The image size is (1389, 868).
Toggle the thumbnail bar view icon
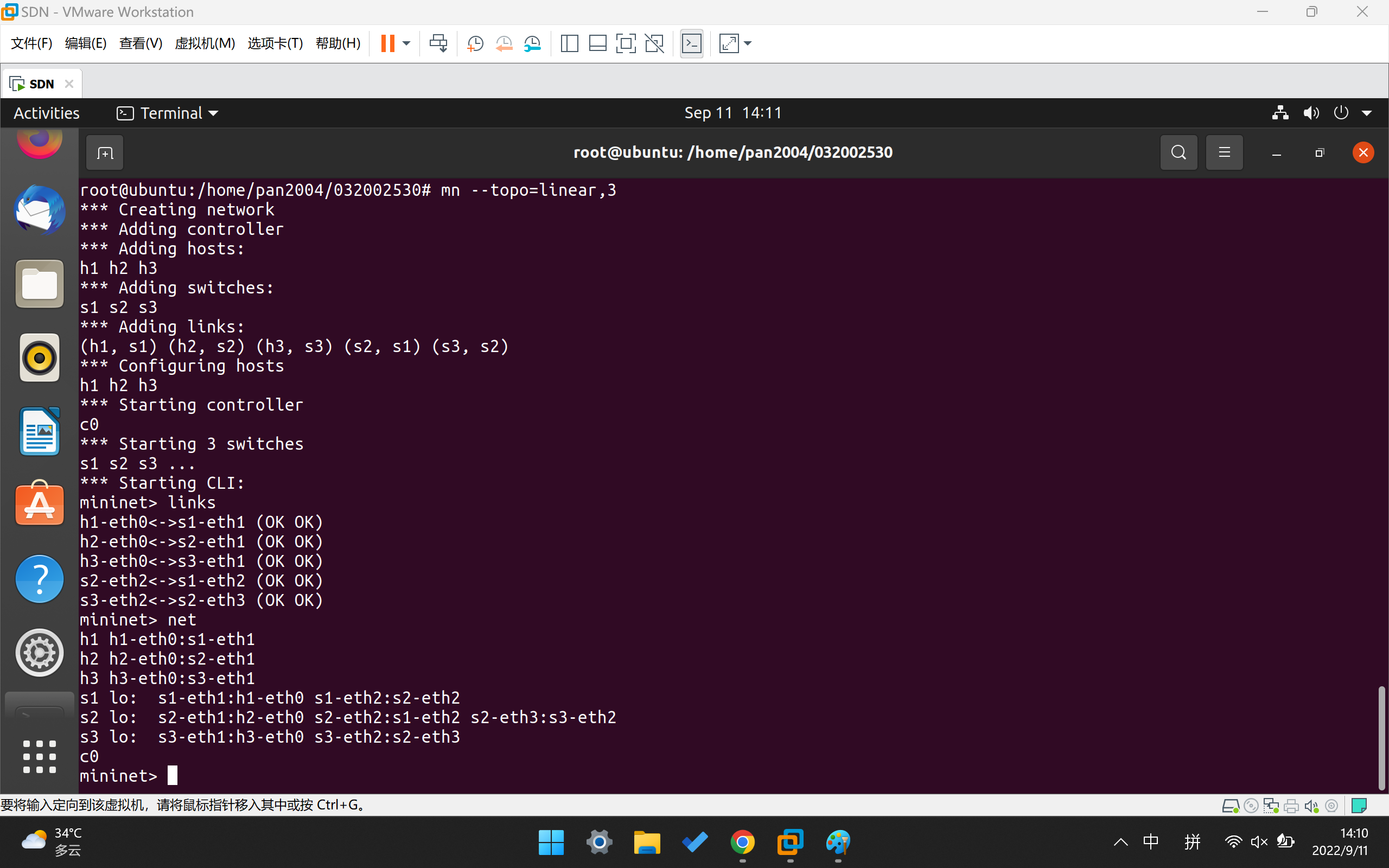coord(597,43)
